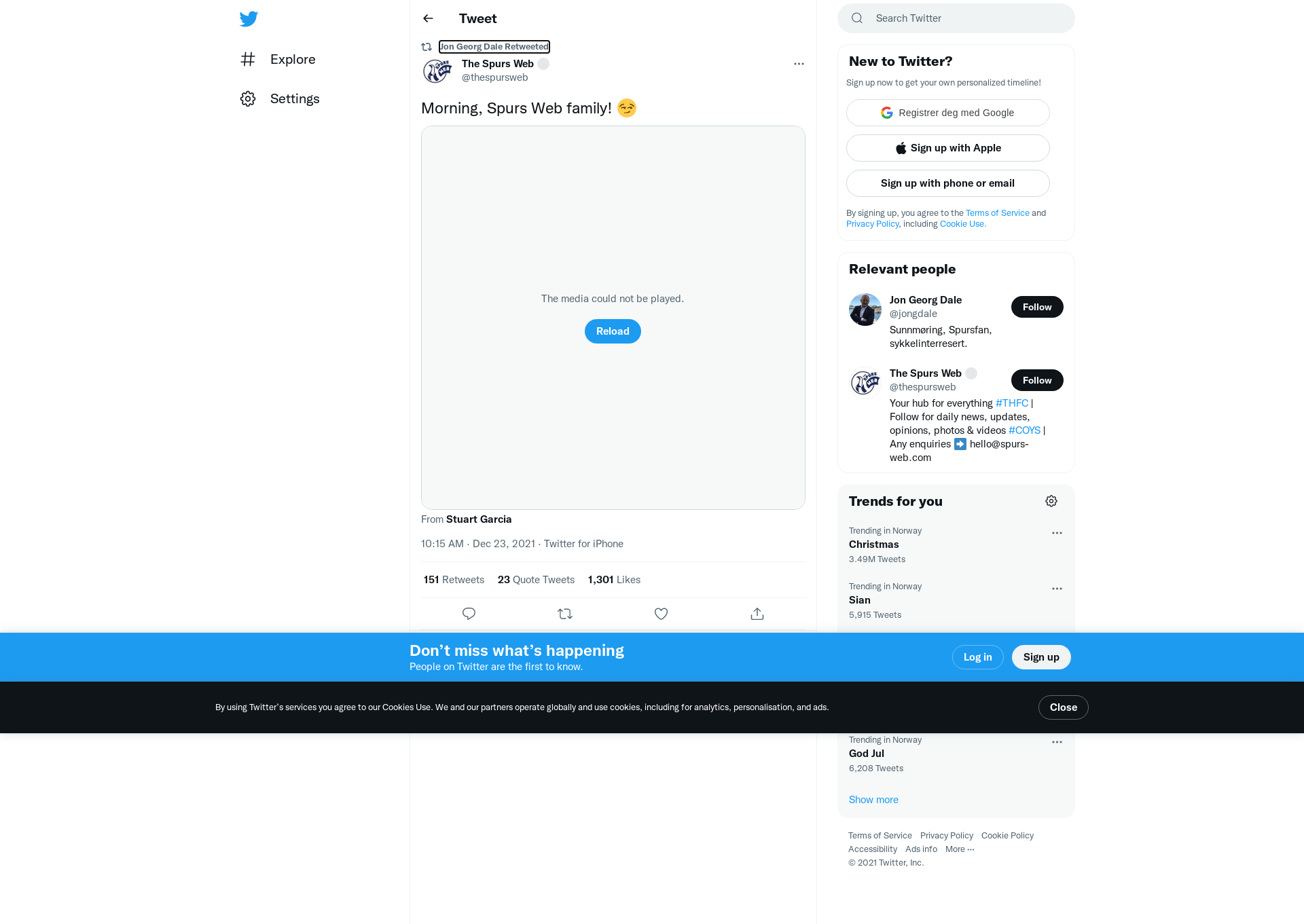Go back using the arrow beside Tweet
1304x924 pixels.
pyautogui.click(x=428, y=18)
